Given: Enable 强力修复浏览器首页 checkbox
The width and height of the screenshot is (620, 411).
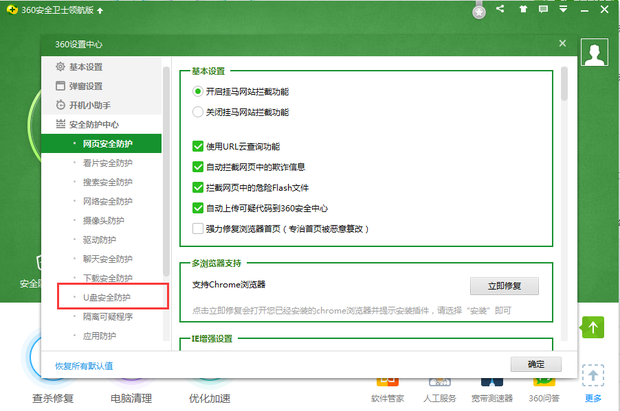Looking at the screenshot, I should (x=198, y=229).
